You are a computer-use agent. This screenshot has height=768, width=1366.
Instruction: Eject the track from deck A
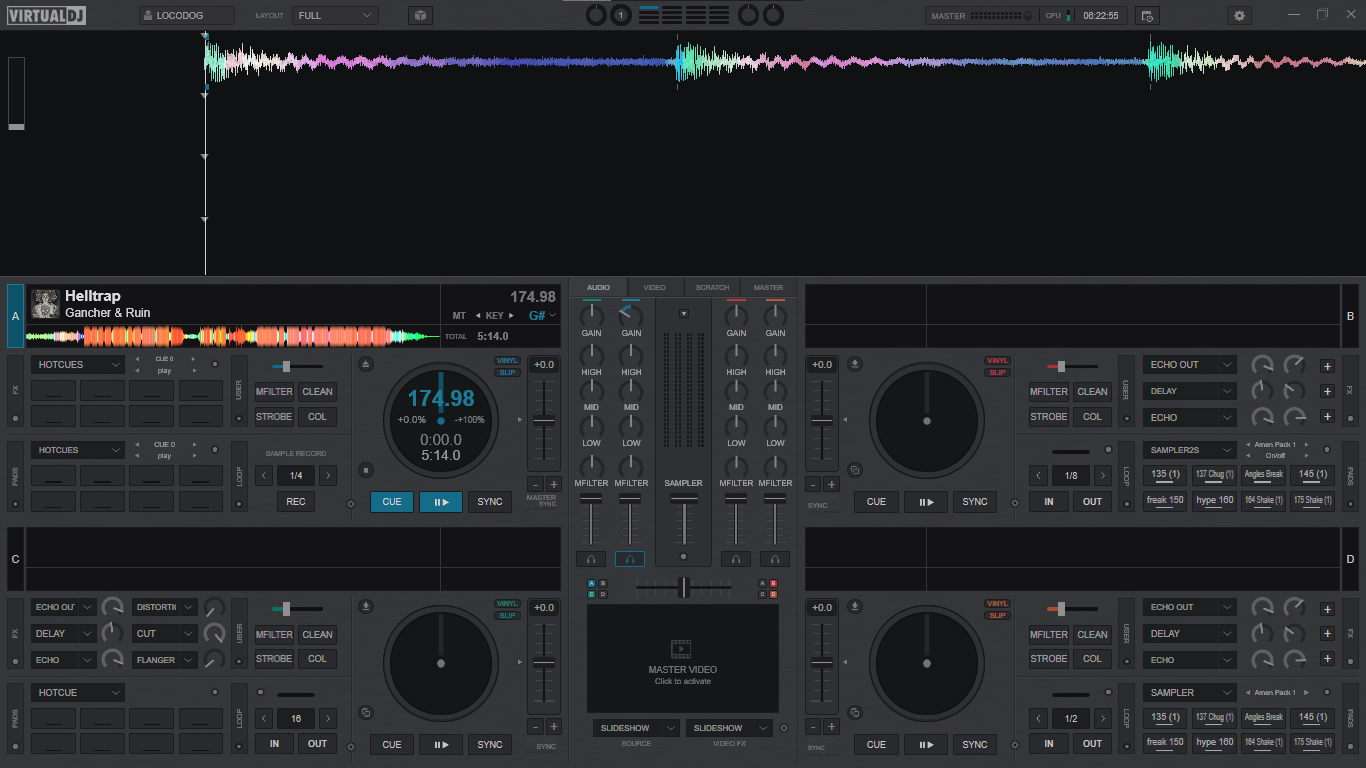366,364
